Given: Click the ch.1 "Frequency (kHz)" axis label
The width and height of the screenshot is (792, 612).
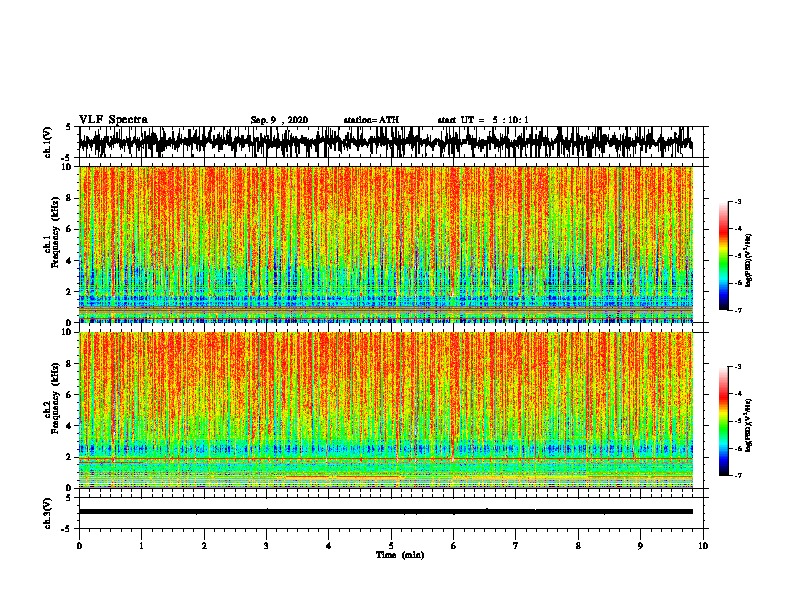Looking at the screenshot, I should point(55,232).
